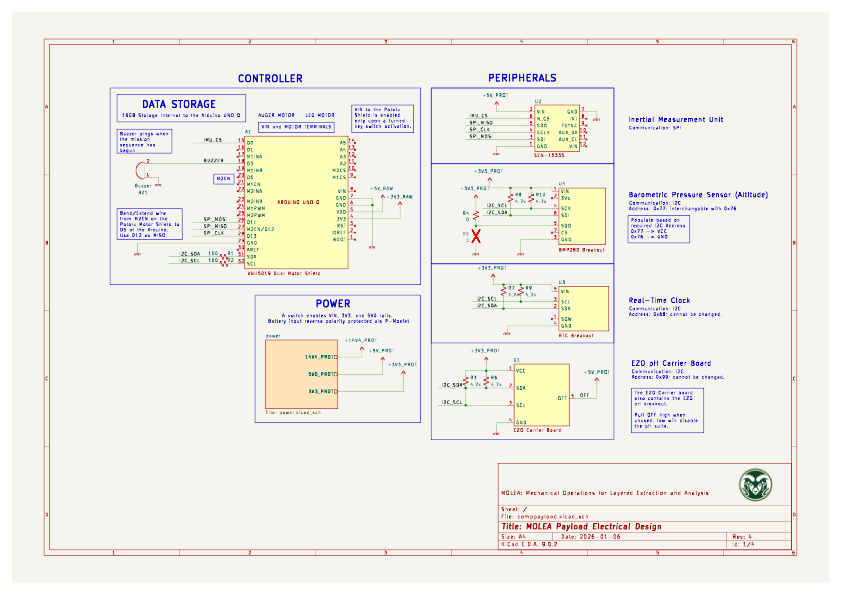Select the SEN-15335 IMU symbol
The height and width of the screenshot is (595, 841).
555,127
